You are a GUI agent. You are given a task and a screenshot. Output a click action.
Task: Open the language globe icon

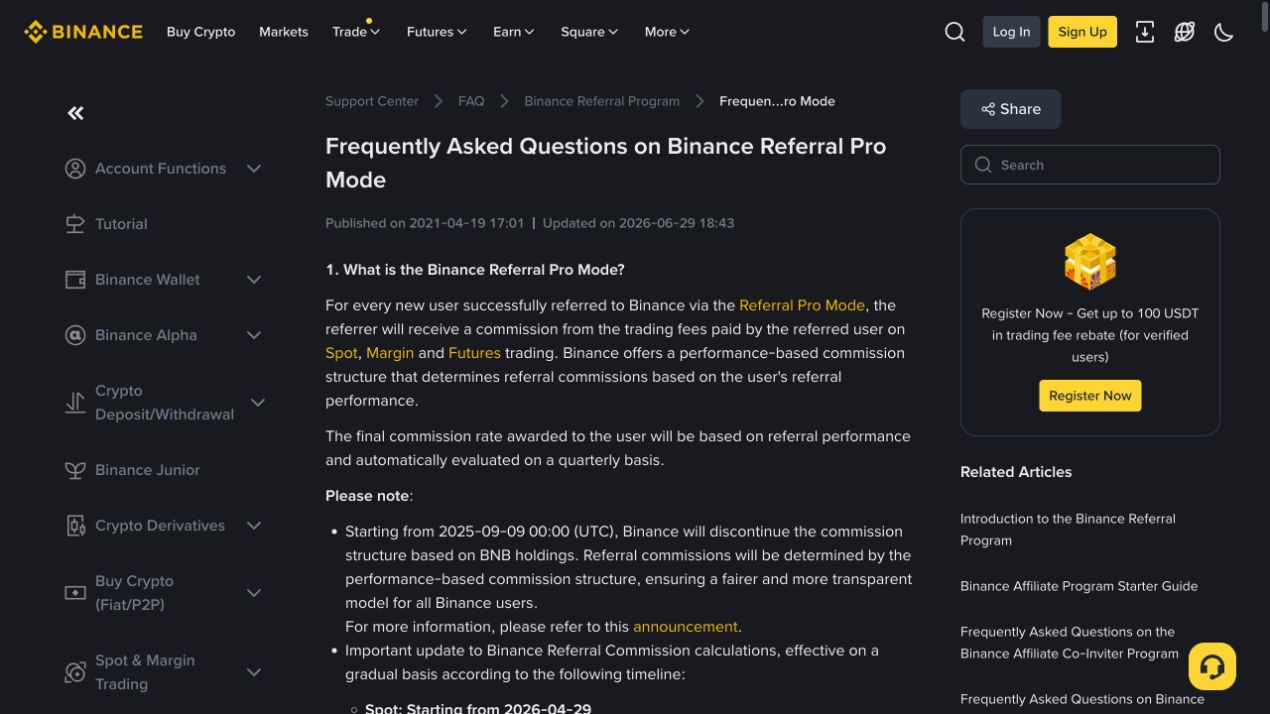pos(1185,32)
